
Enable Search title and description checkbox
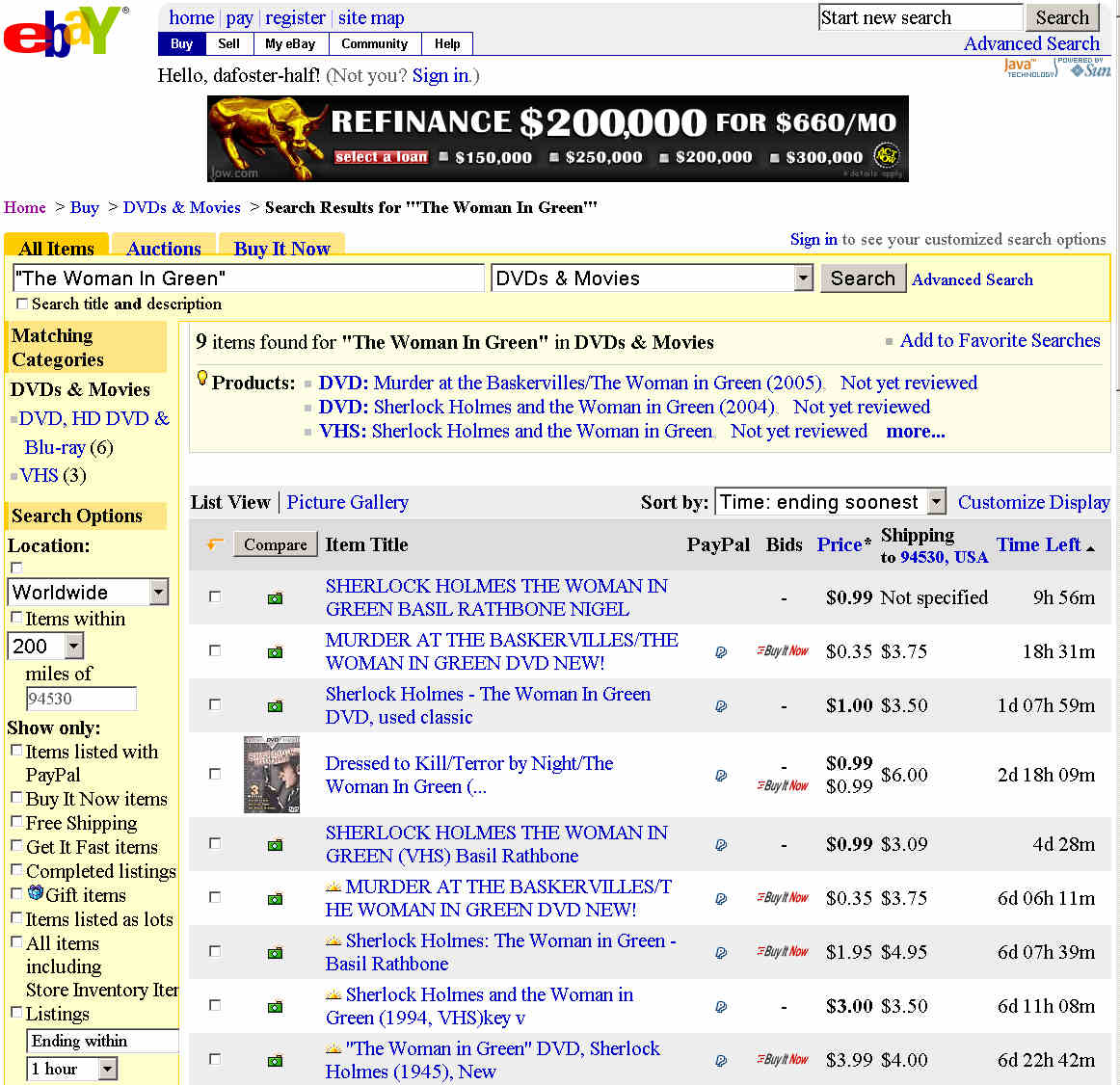click(22, 304)
